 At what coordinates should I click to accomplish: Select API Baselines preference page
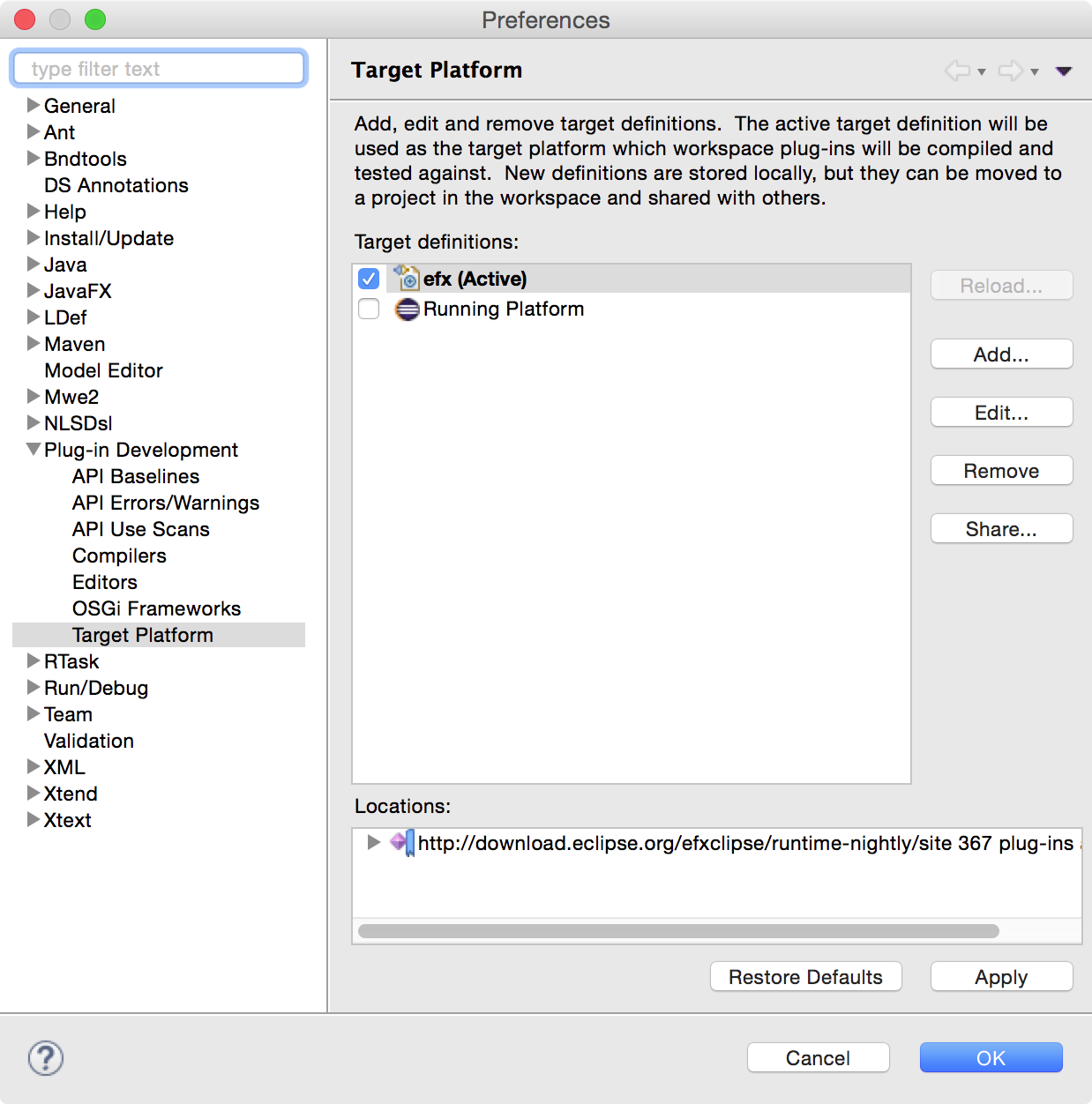(136, 476)
